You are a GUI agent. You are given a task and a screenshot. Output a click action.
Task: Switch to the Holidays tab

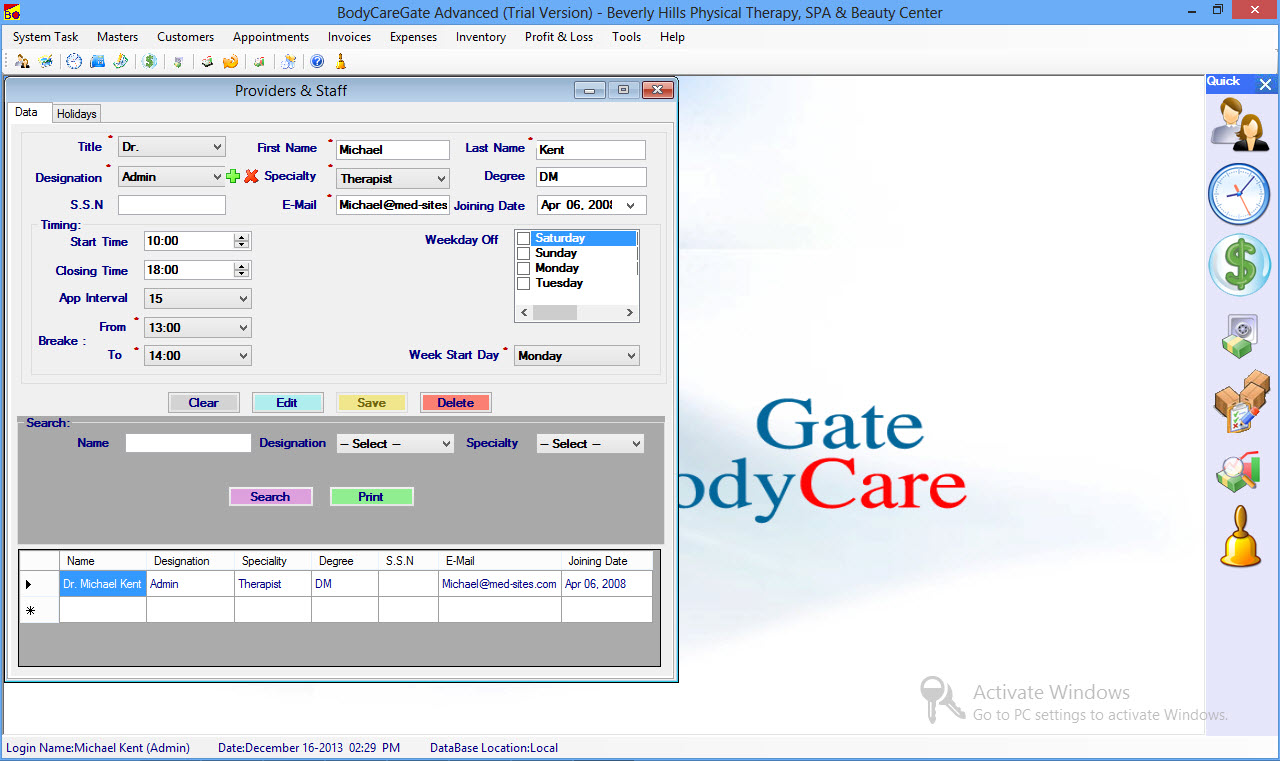pos(77,114)
